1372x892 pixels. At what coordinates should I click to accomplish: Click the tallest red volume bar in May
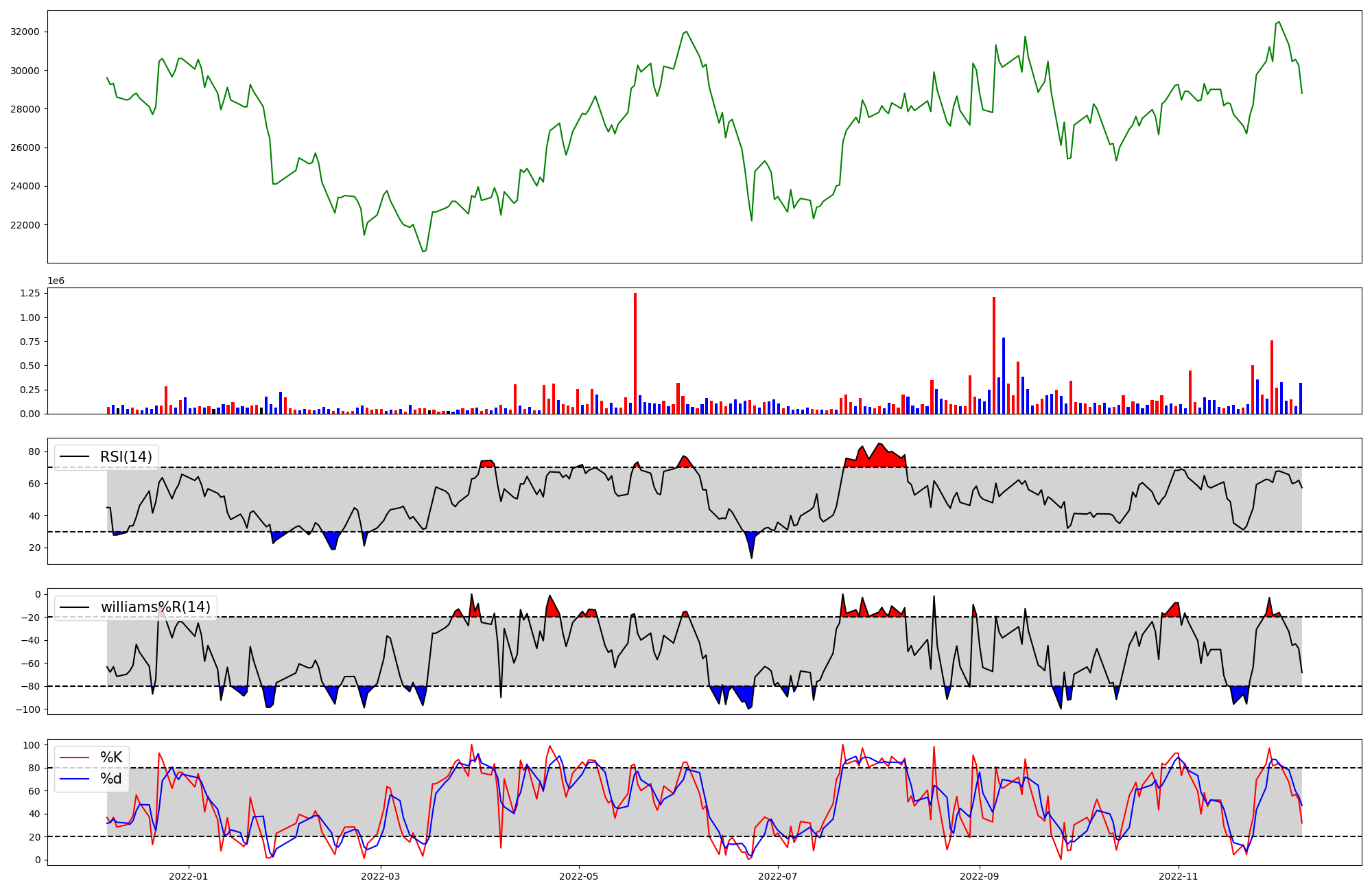(x=635, y=353)
